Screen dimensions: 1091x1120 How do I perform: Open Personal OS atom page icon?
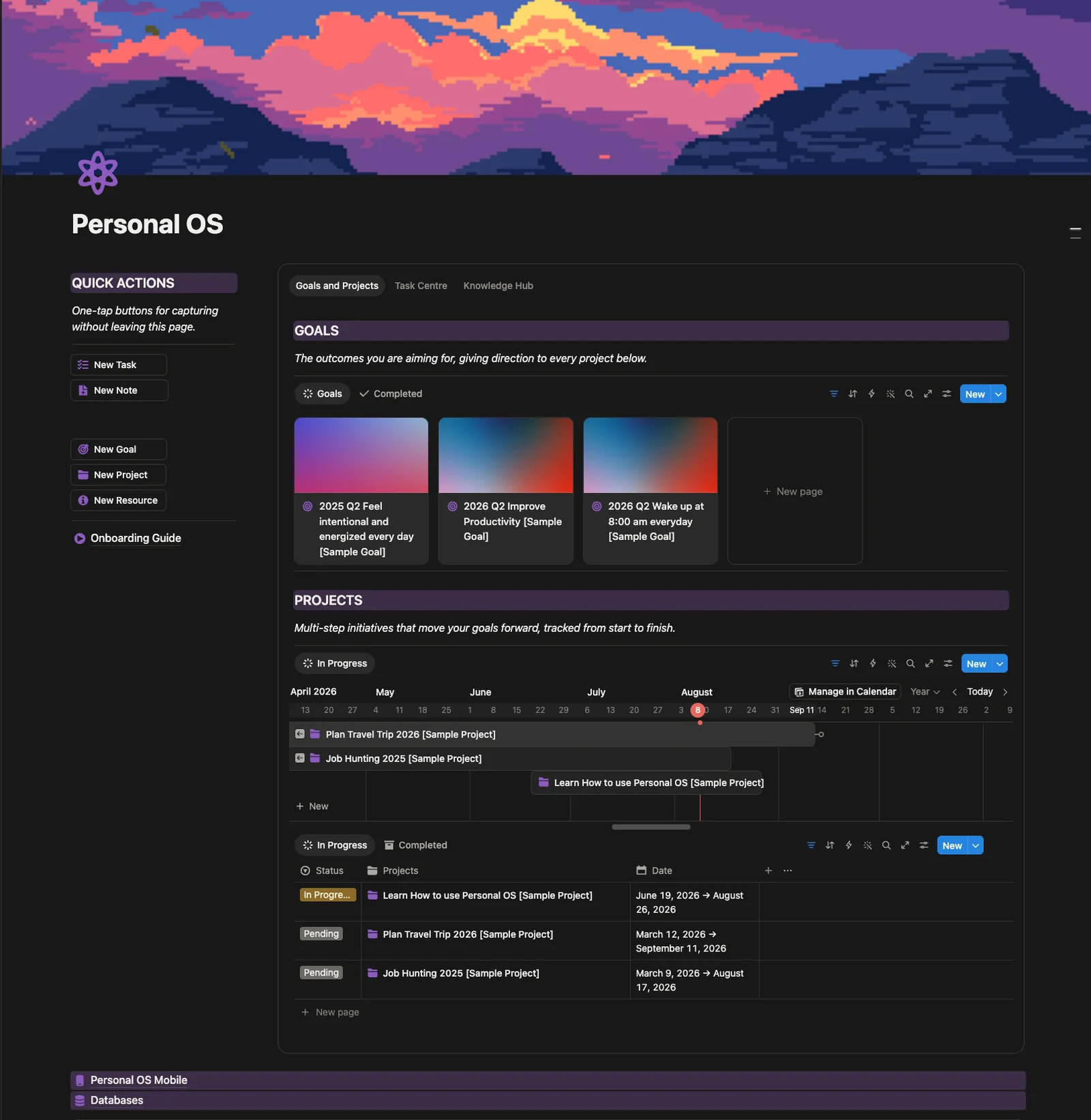click(x=98, y=173)
